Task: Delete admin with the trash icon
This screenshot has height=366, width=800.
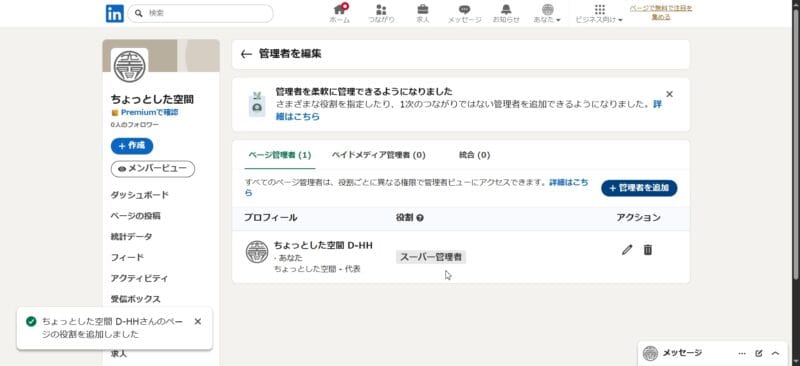Action: [647, 250]
